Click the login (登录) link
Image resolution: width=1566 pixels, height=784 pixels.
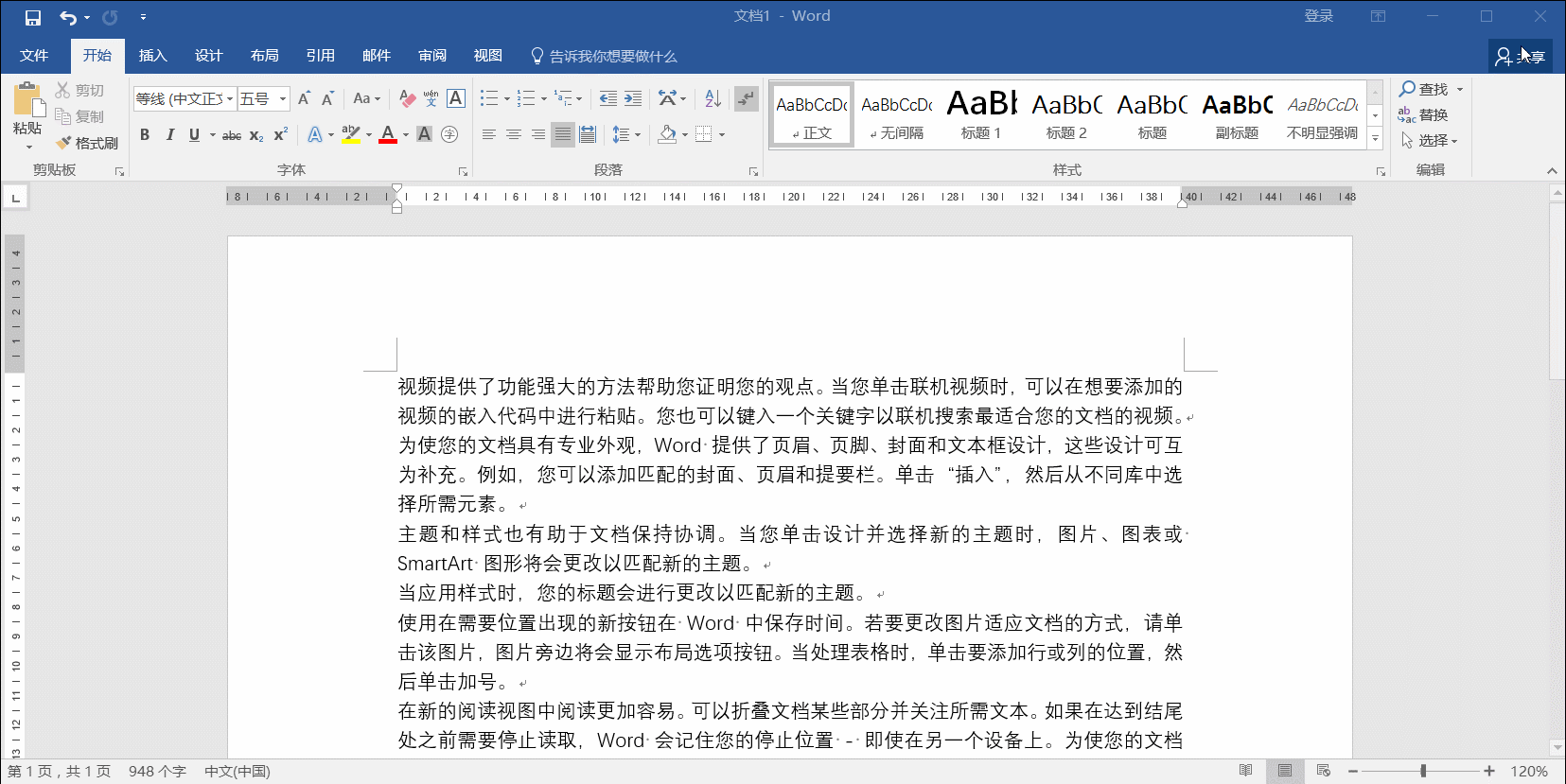[1319, 16]
